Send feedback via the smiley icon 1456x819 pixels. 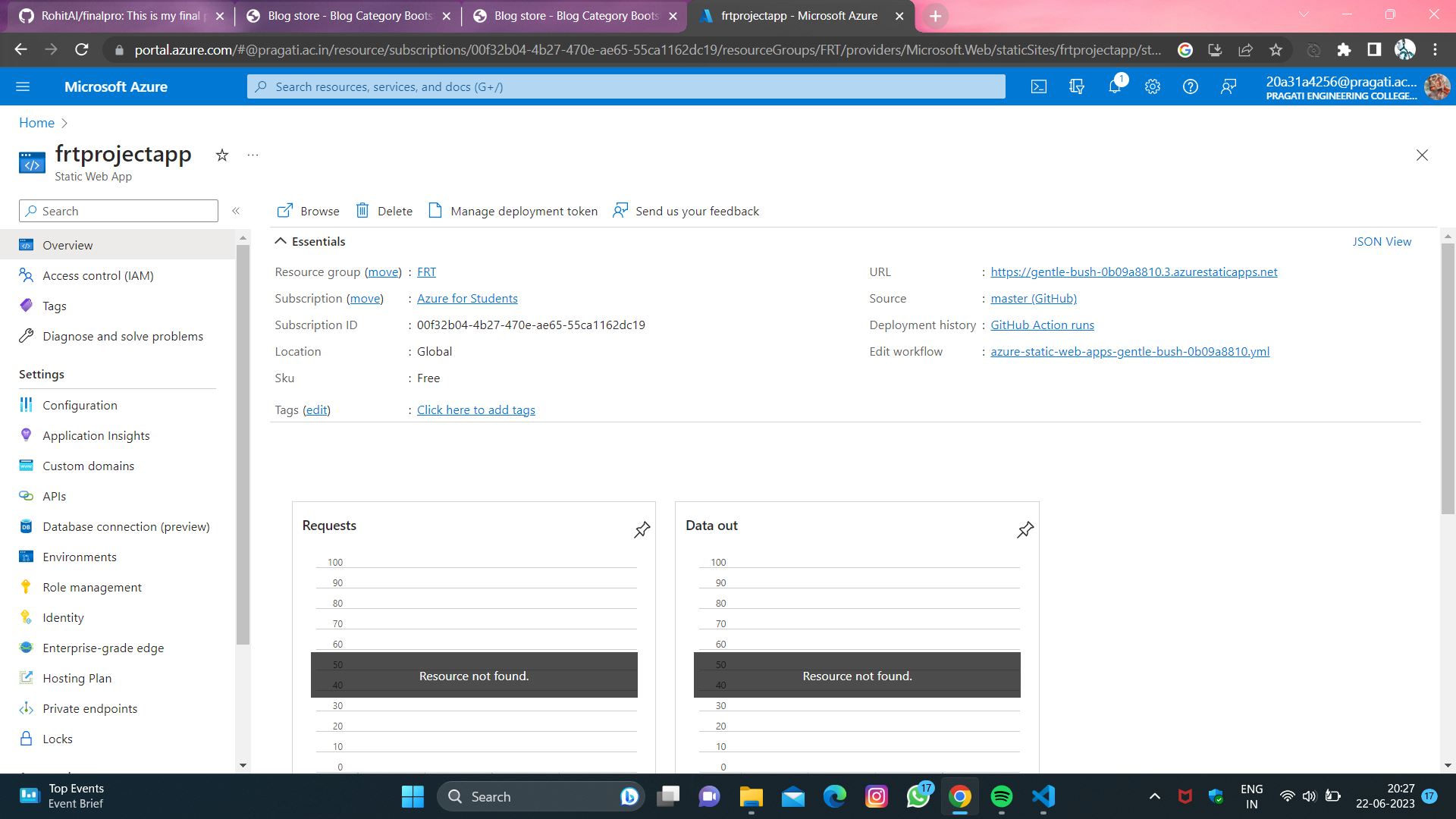coord(1228,86)
